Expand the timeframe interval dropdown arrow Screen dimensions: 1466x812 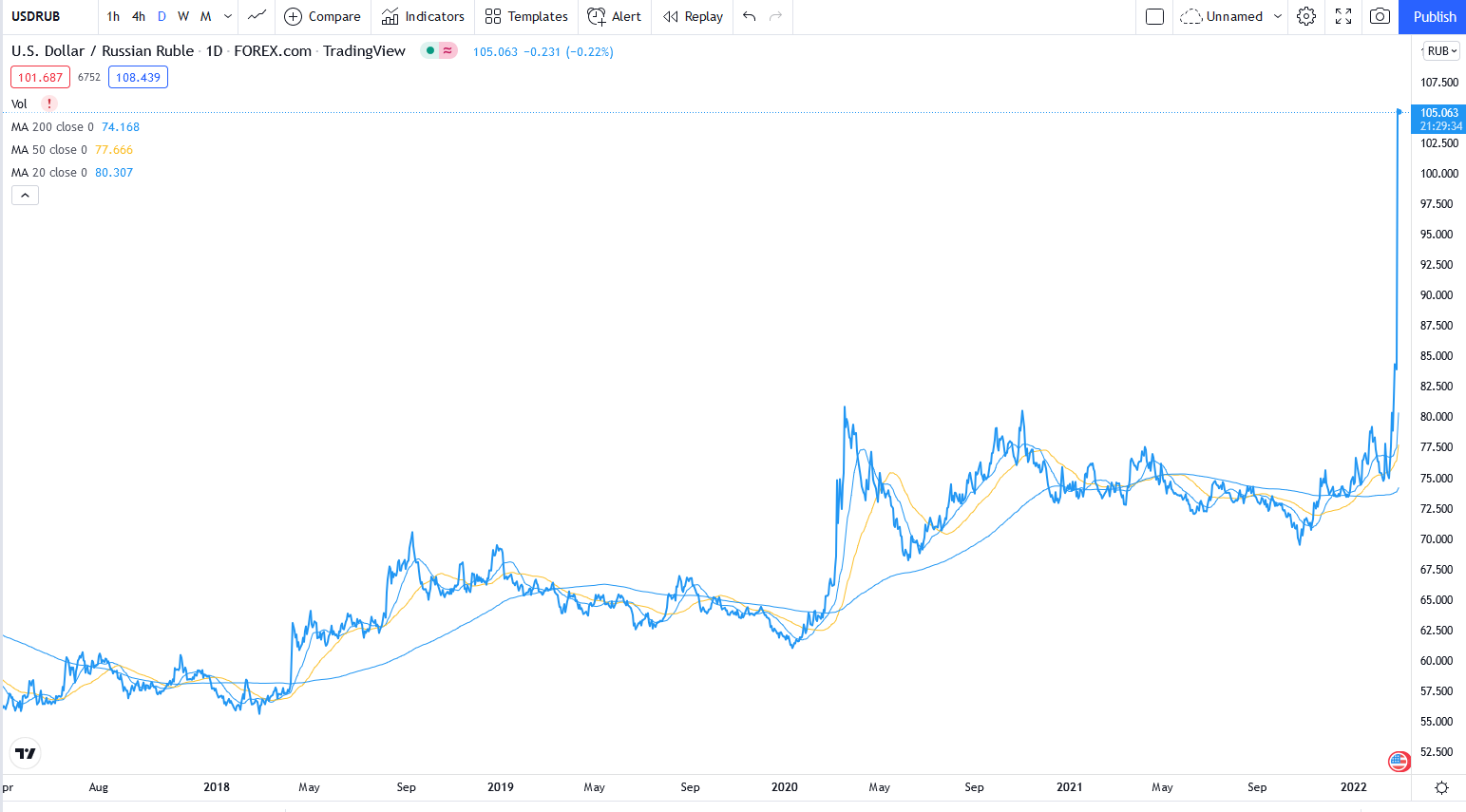pos(228,16)
